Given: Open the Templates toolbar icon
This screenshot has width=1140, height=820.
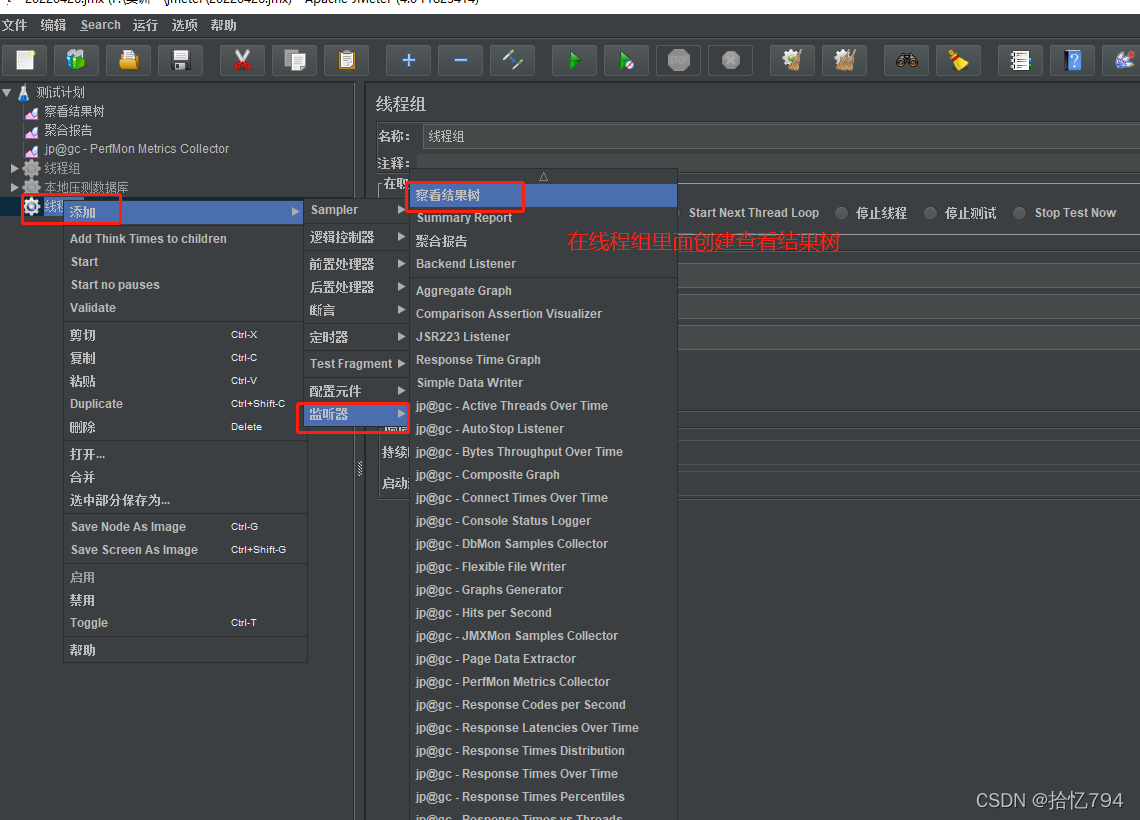Looking at the screenshot, I should [x=76, y=60].
